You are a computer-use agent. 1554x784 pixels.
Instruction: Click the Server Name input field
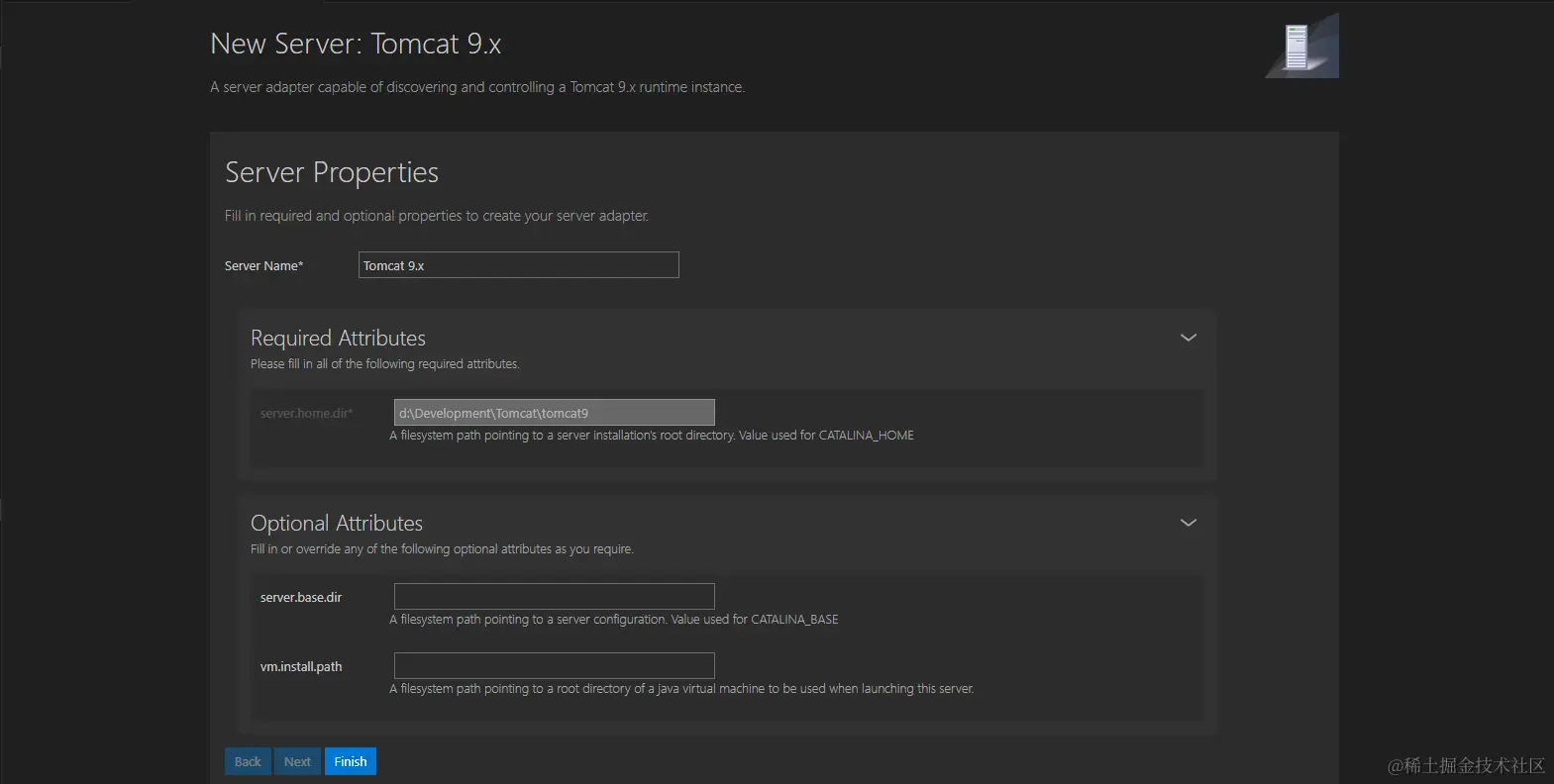[x=518, y=265]
